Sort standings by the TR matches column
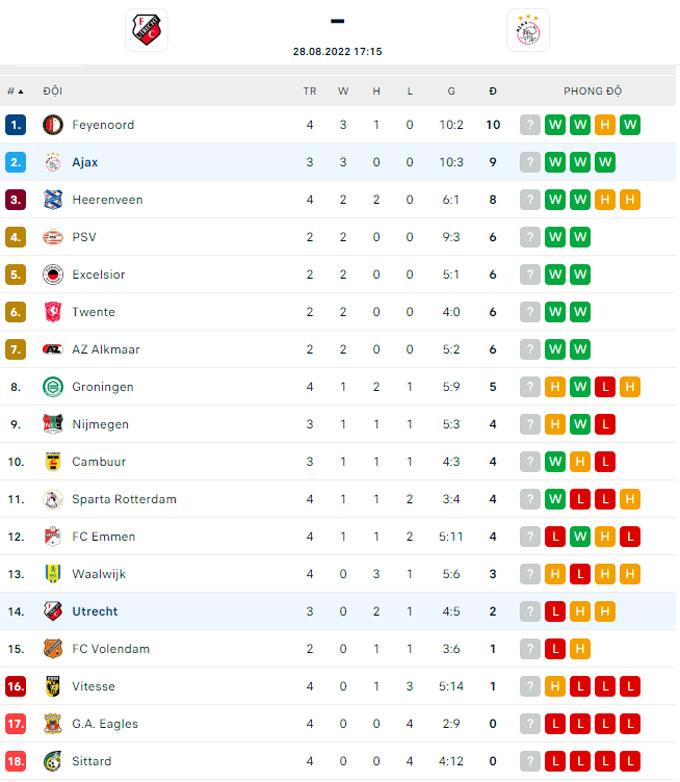 pos(310,91)
